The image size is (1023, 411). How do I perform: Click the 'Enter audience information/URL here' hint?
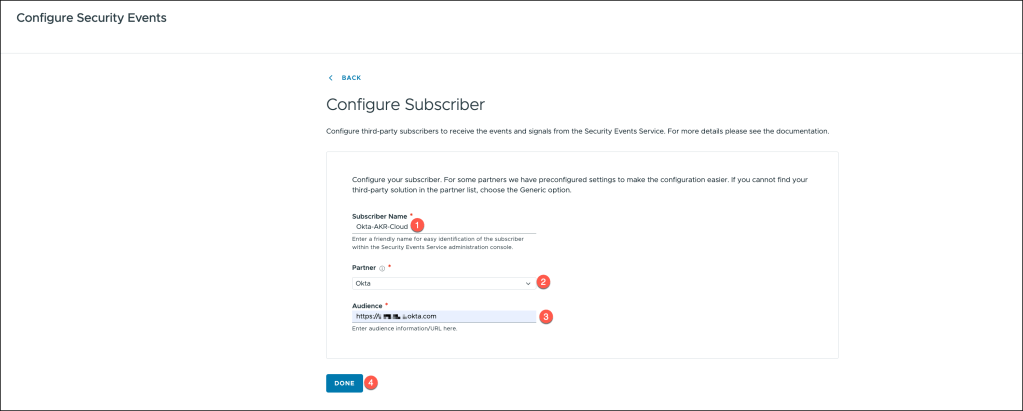(404, 329)
